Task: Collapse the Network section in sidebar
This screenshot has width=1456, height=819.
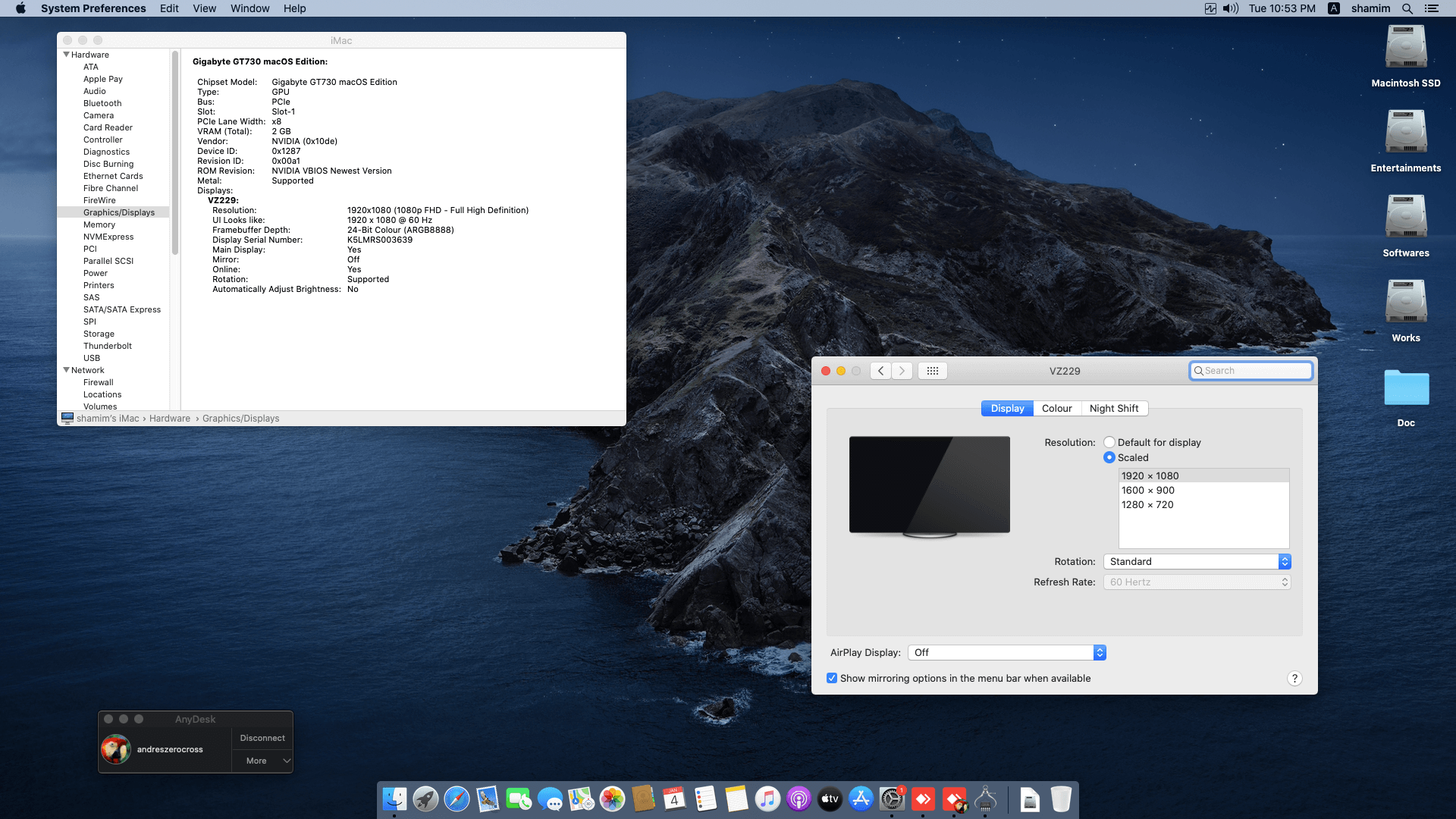Action: (67, 370)
